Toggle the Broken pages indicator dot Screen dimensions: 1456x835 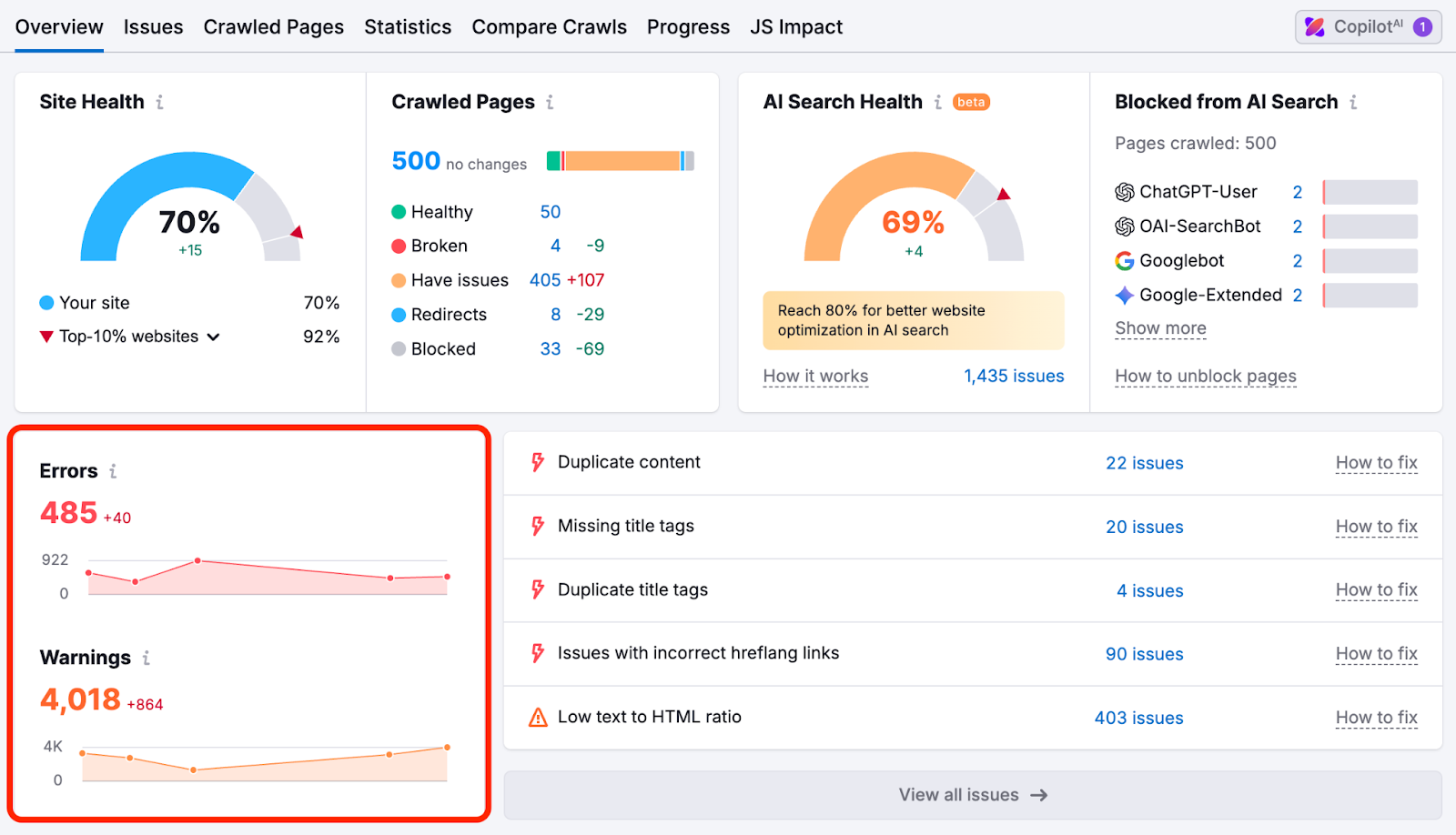point(399,246)
